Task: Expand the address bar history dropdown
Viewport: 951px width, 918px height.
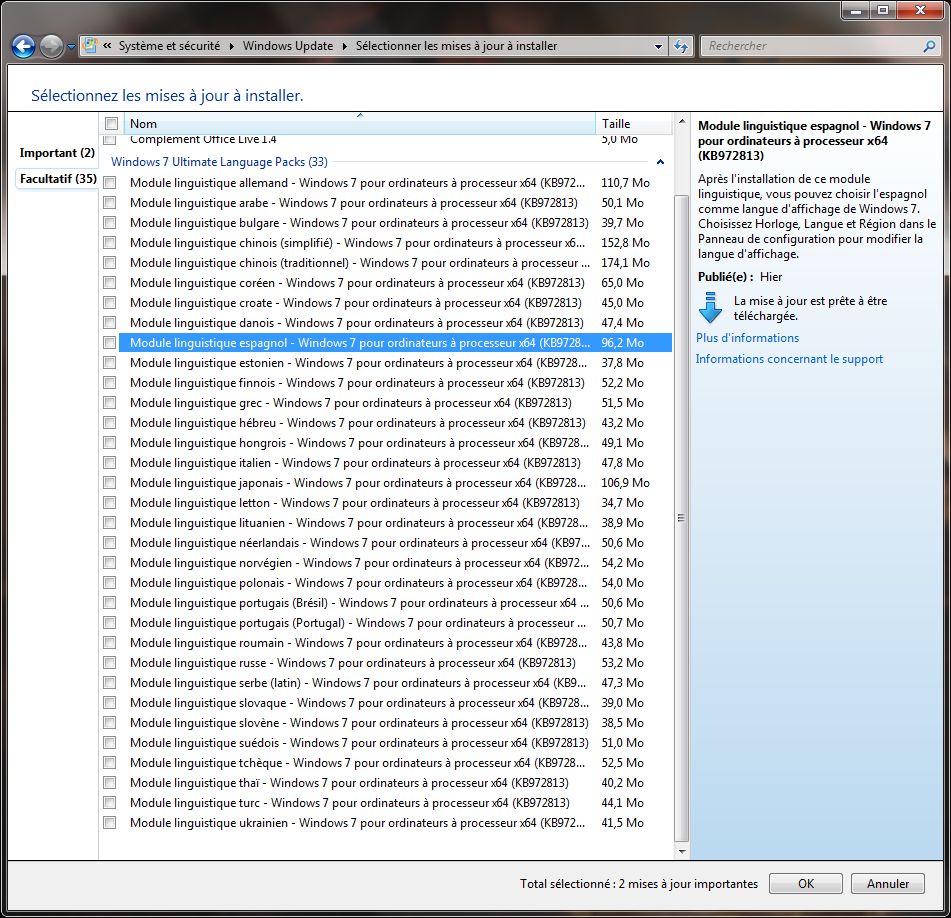Action: [x=658, y=46]
